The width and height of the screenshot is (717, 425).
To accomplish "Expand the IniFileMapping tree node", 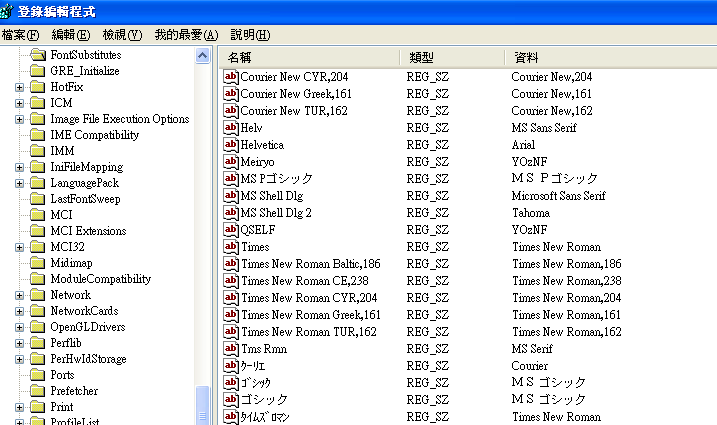I will pyautogui.click(x=19, y=167).
